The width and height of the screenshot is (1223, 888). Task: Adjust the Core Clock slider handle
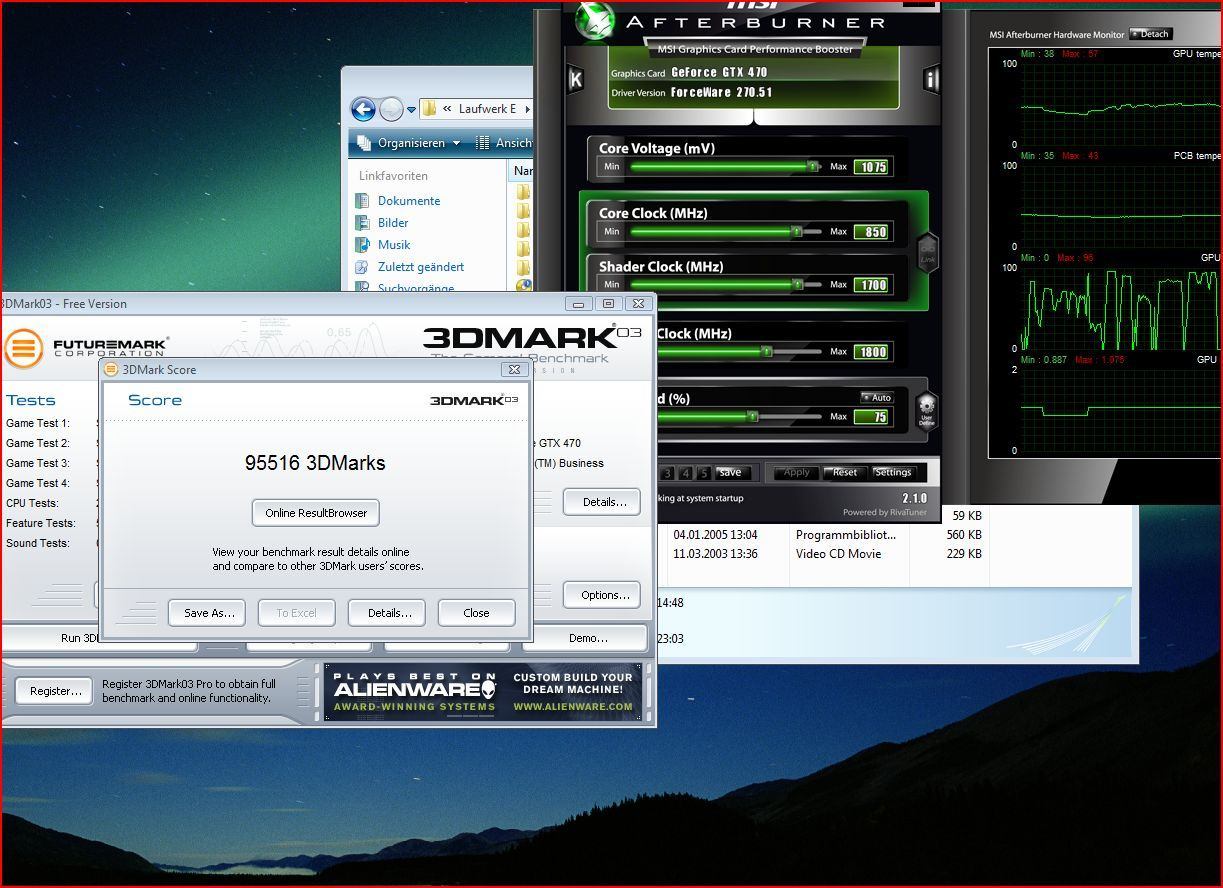(797, 231)
